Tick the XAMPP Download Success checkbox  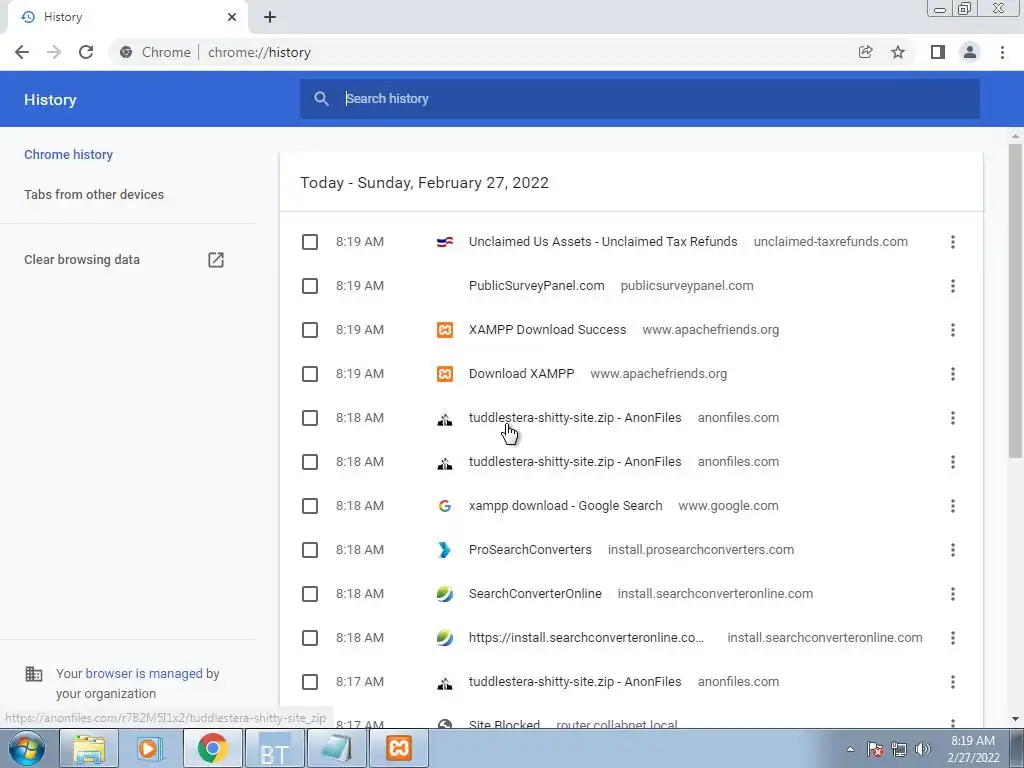click(310, 330)
